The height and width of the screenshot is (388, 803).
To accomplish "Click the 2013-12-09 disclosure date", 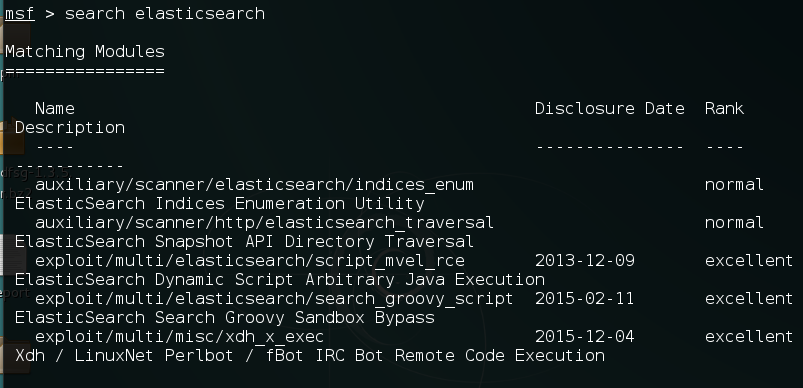I will (x=585, y=261).
